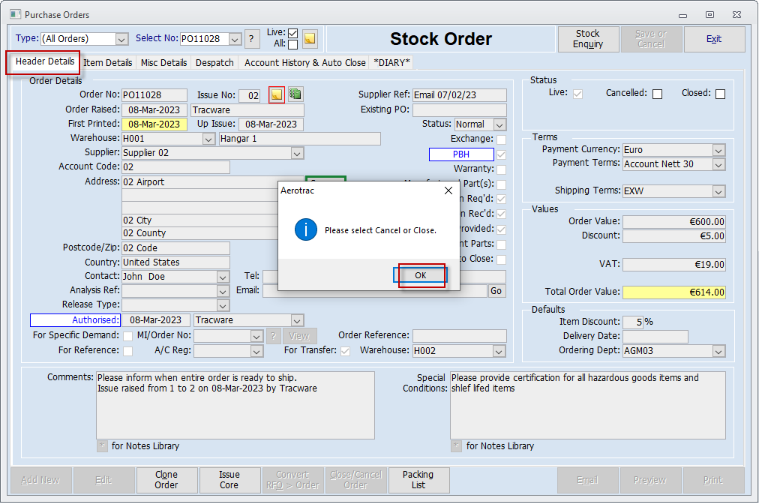
Task: Open the *DIARY* tab
Action: click(392, 62)
